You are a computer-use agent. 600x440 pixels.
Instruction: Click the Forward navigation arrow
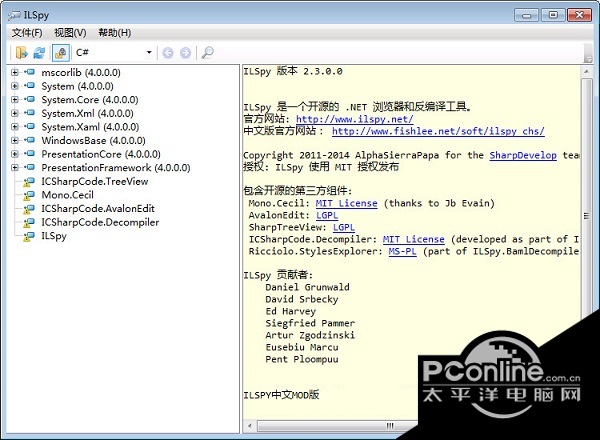coord(185,53)
